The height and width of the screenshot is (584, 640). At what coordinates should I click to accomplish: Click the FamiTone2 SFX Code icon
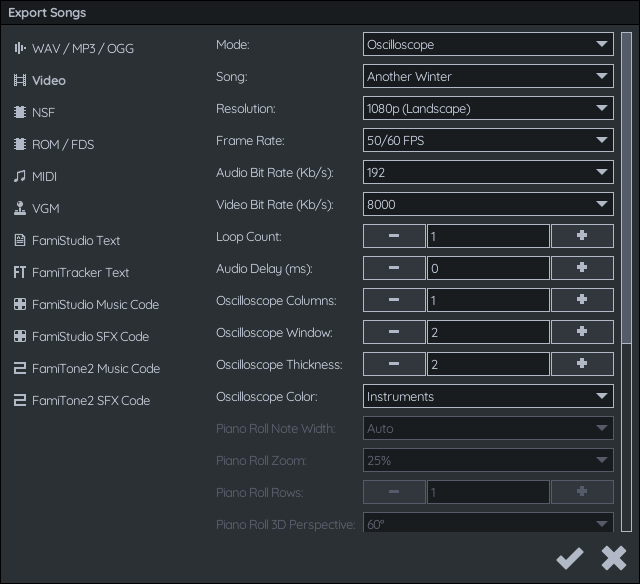tap(20, 400)
